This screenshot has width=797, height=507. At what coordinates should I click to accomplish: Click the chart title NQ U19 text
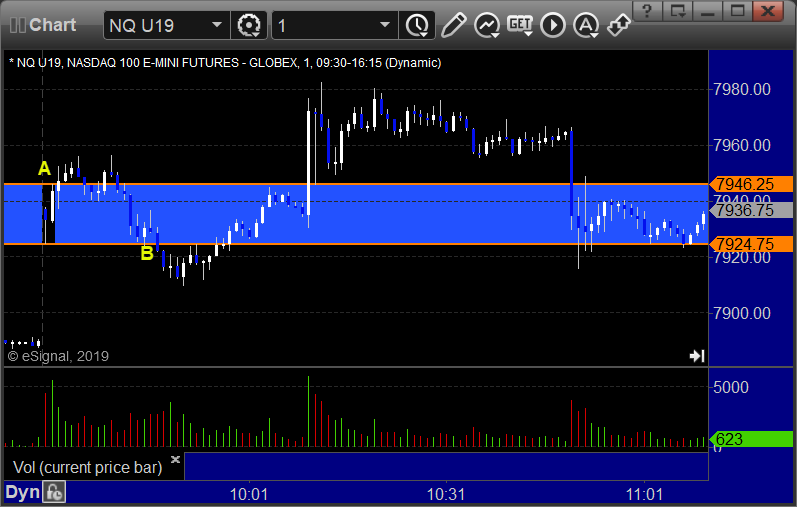(x=225, y=63)
